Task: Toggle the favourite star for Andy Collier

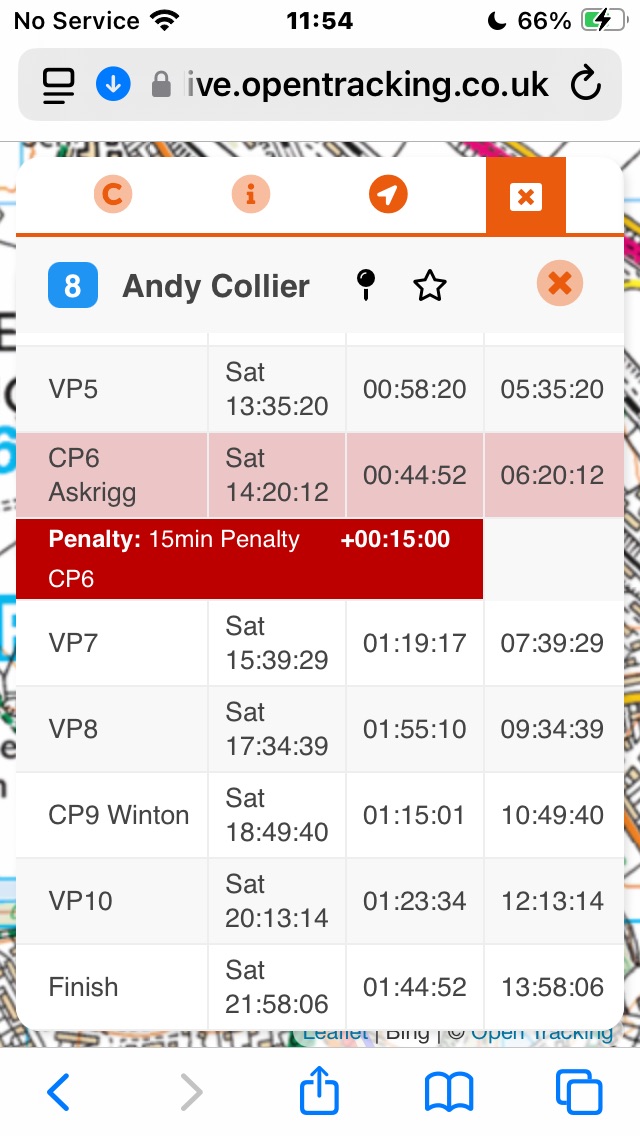Action: click(430, 287)
